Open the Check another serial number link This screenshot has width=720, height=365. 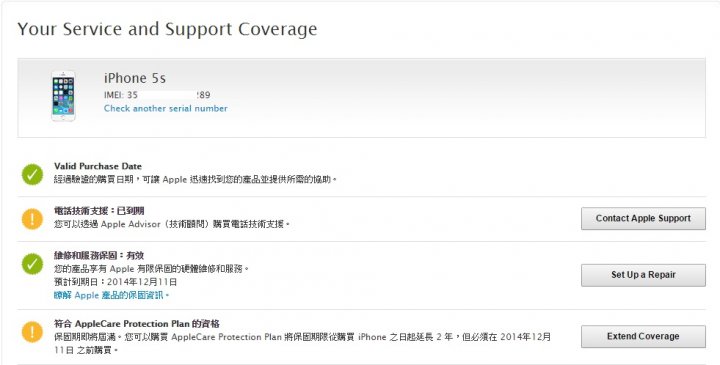point(165,108)
